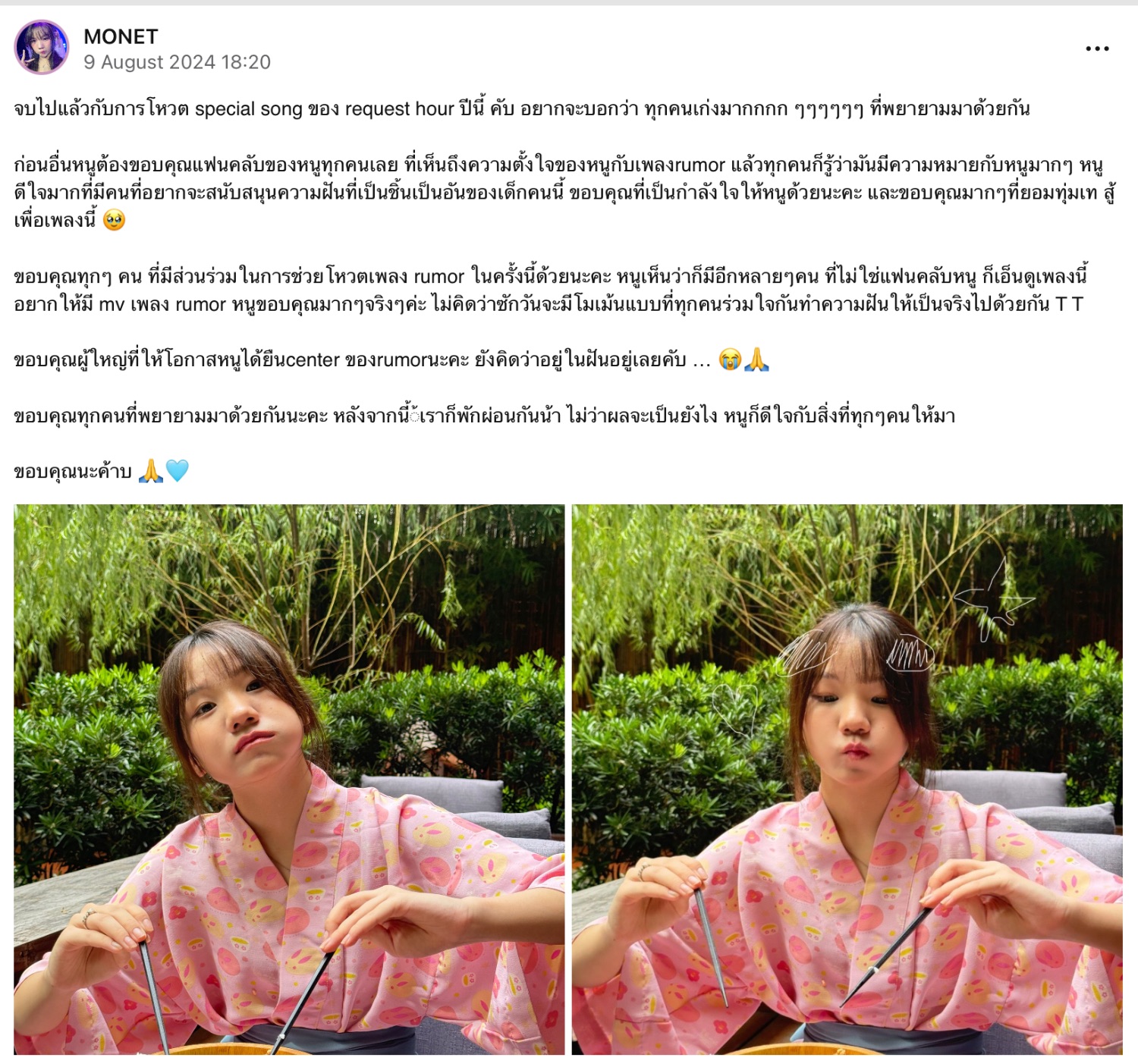
Task: Click the "mv" text in the post
Action: pos(112,305)
